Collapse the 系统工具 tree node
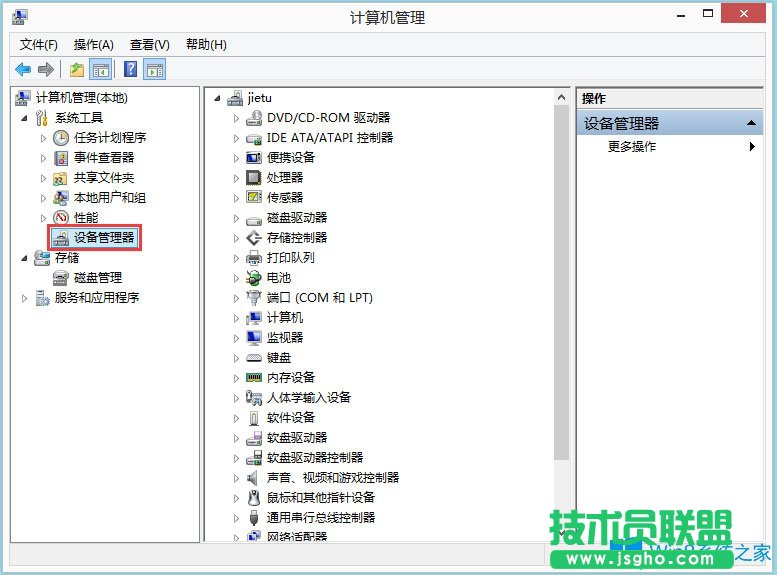Image resolution: width=777 pixels, height=575 pixels. click(x=24, y=118)
